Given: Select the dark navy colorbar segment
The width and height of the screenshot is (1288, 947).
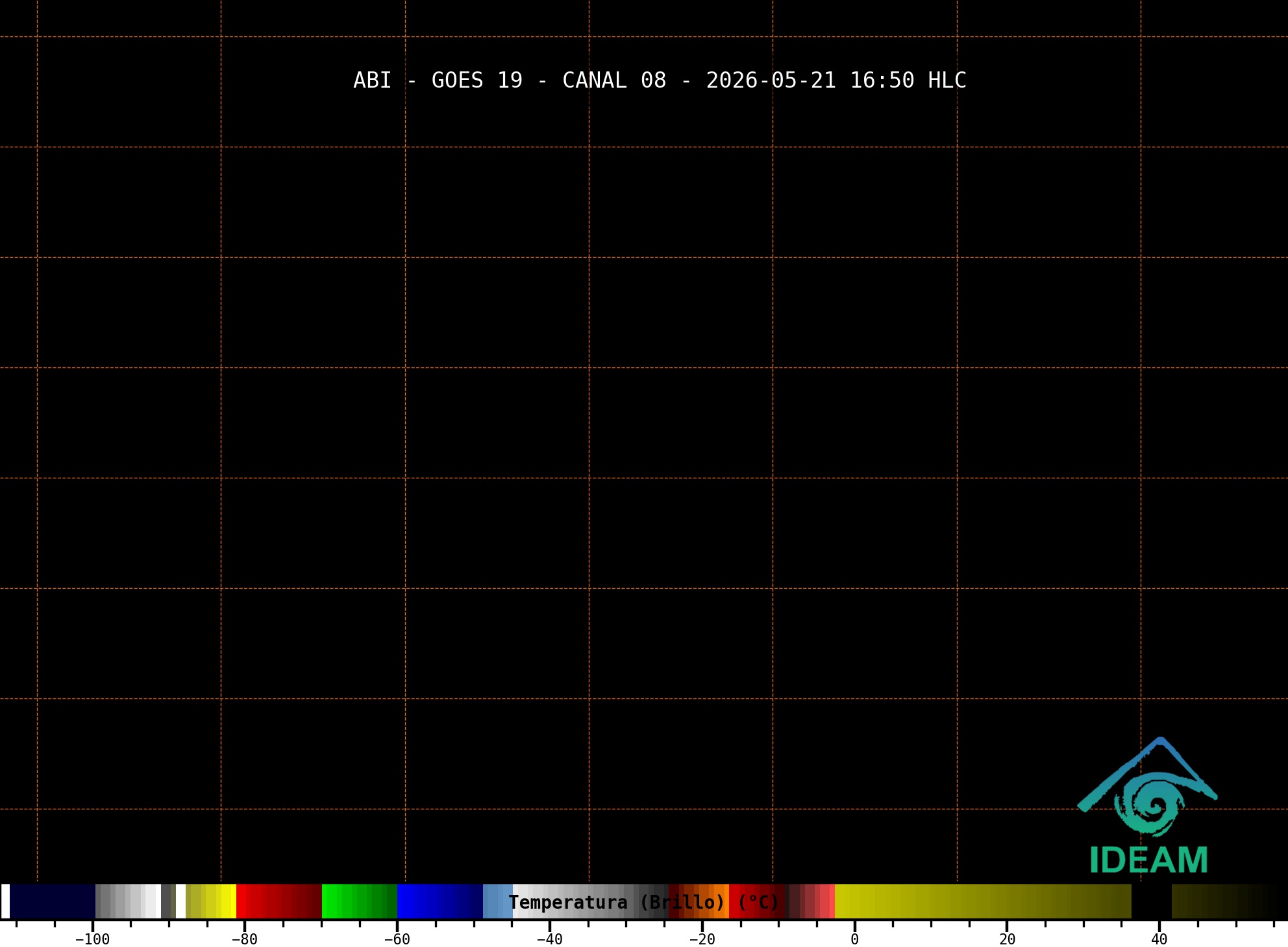Looking at the screenshot, I should [x=53, y=901].
